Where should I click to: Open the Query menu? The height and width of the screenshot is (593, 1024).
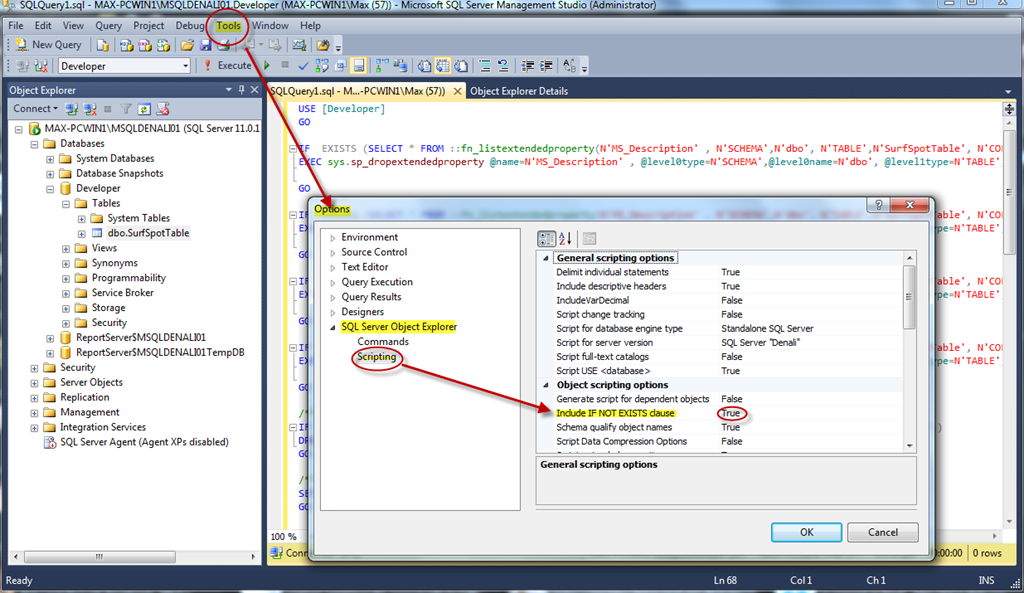point(108,25)
